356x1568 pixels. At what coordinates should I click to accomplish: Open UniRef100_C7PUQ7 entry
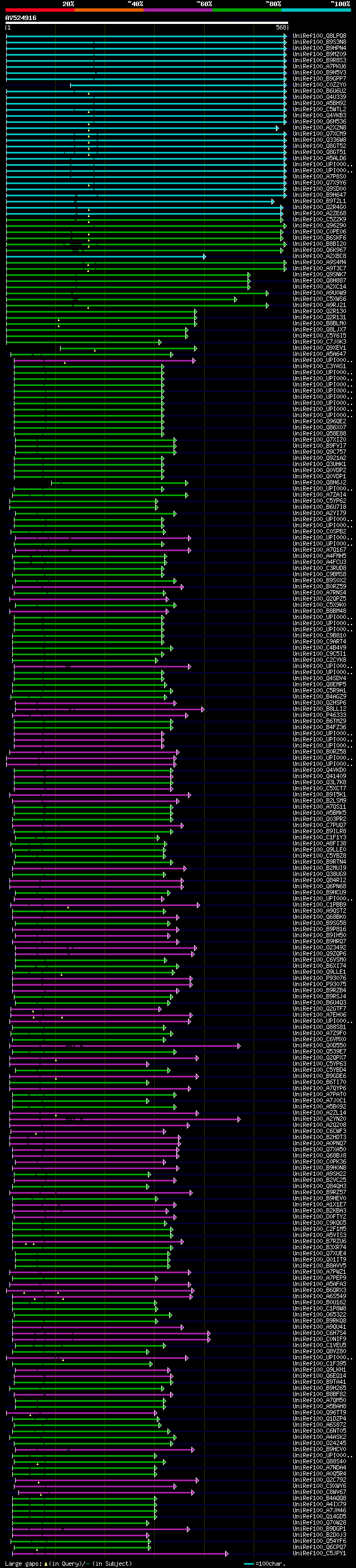319,825
